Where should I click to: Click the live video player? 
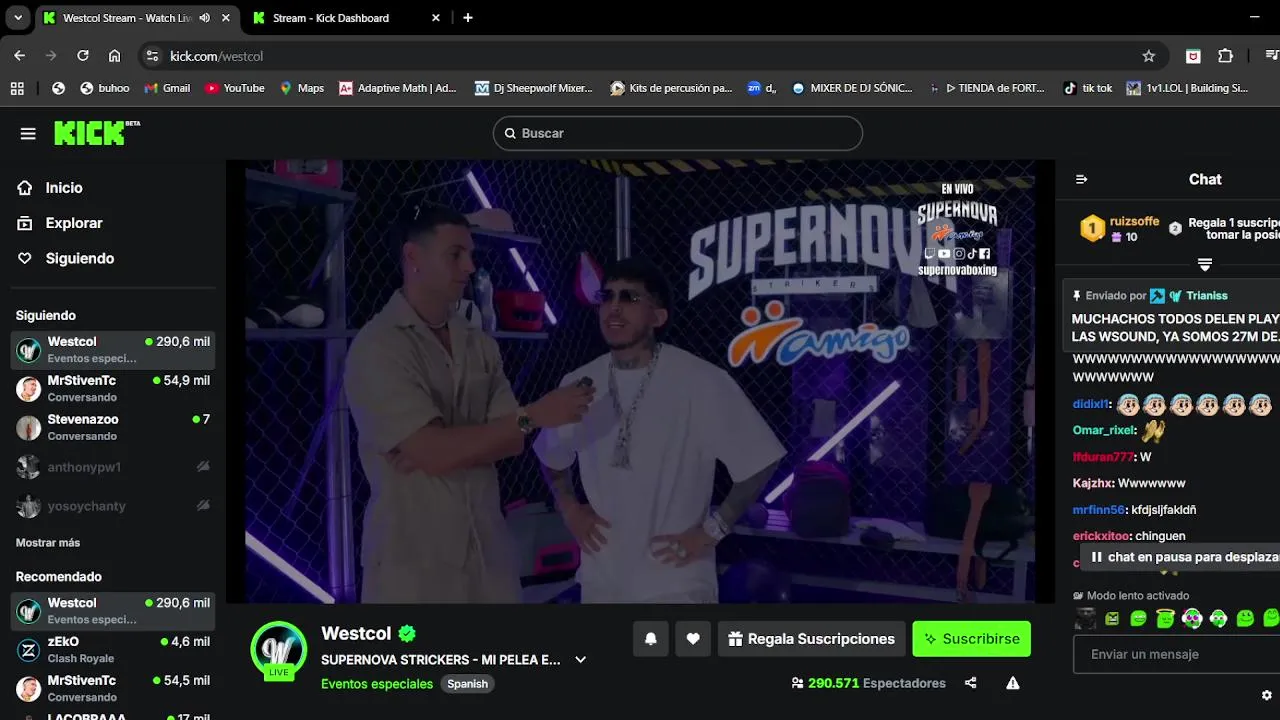640,382
